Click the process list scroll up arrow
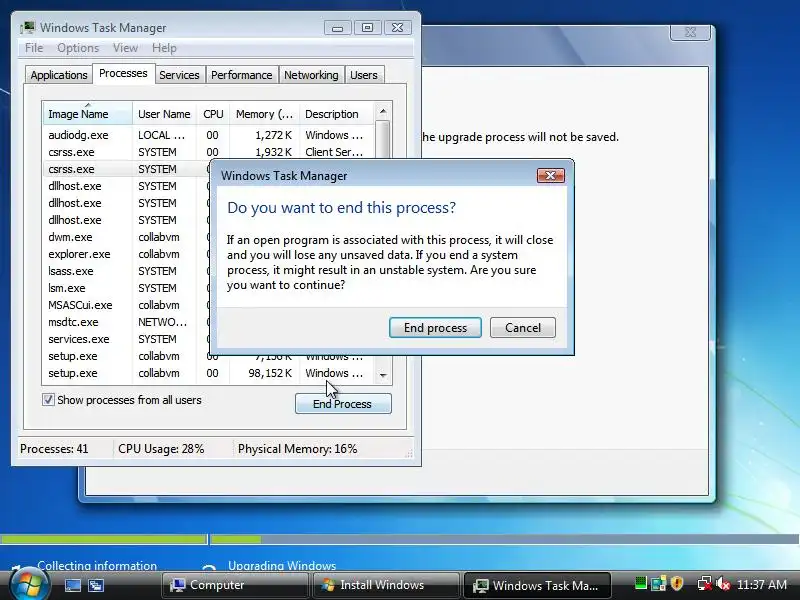The width and height of the screenshot is (800, 600). 383,111
